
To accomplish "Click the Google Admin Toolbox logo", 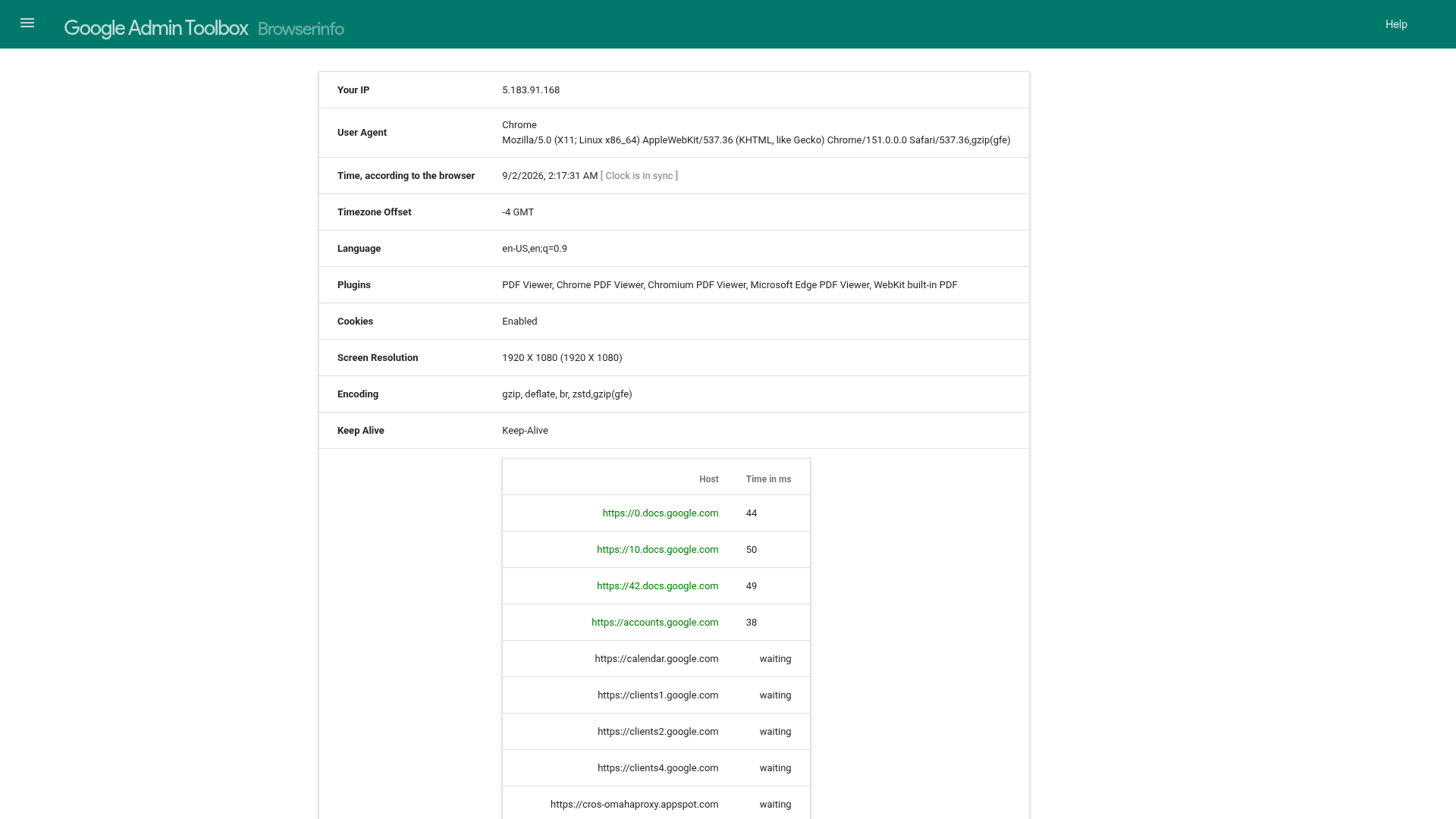I will [156, 28].
